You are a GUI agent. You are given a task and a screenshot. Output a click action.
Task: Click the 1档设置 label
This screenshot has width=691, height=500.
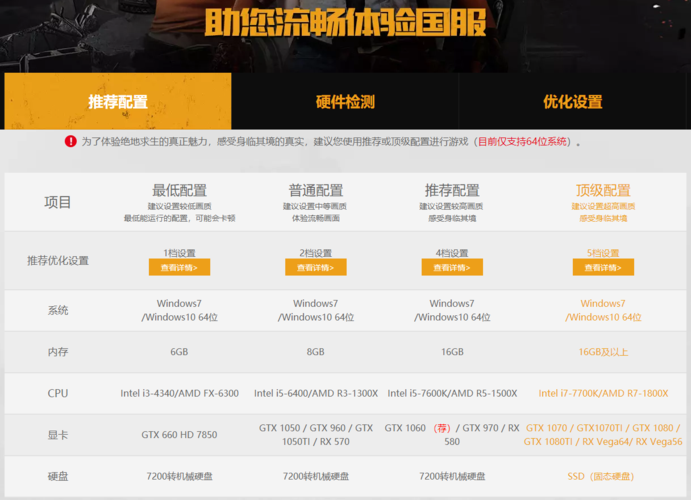pyautogui.click(x=179, y=253)
